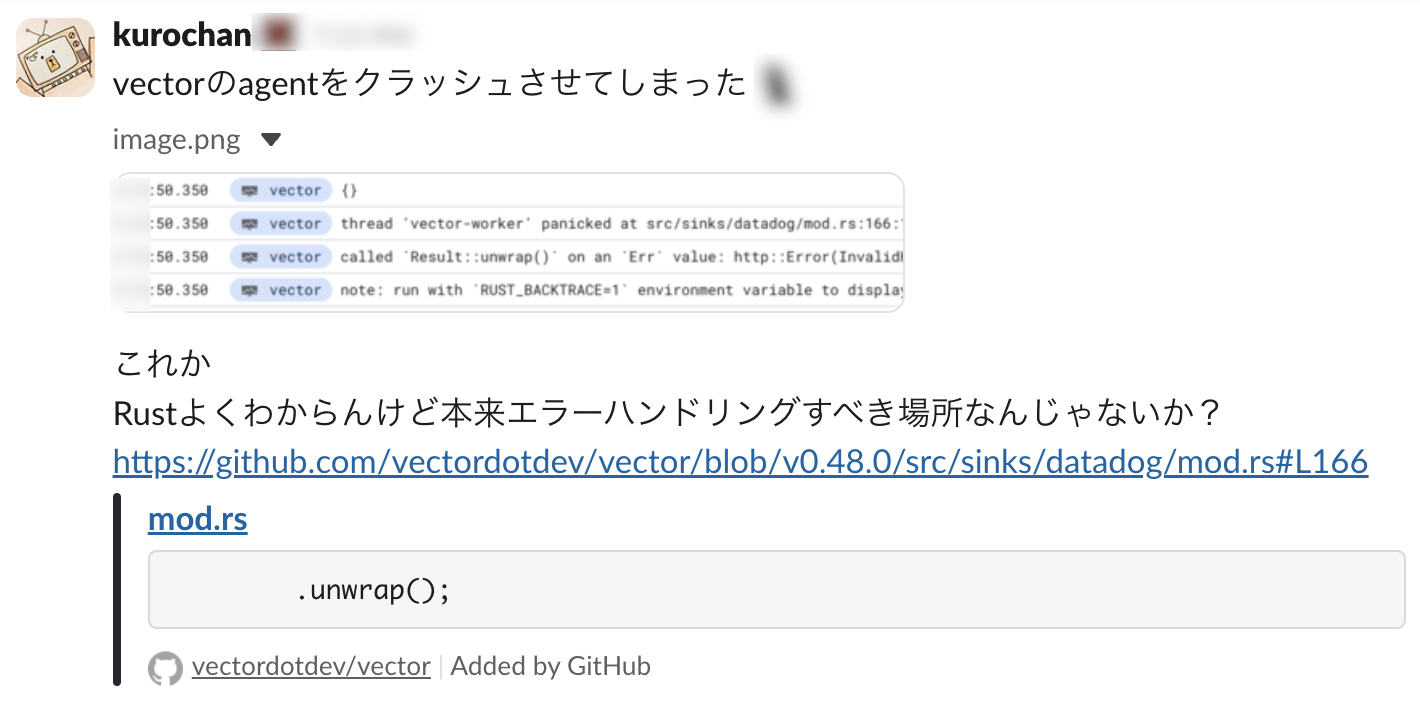
Task: Click kurochan's username to view their profile
Action: tap(182, 33)
